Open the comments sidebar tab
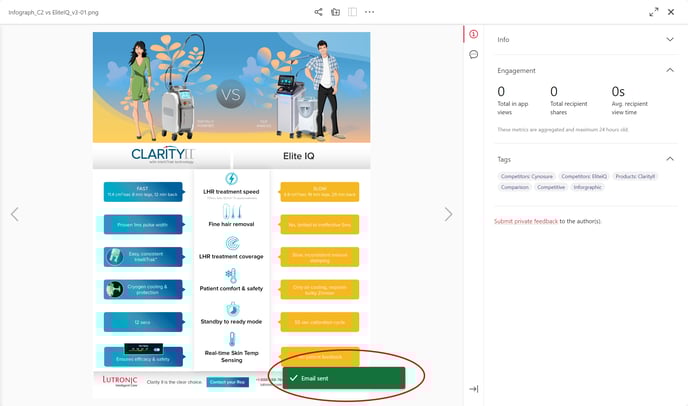688x406 pixels. pos(473,54)
